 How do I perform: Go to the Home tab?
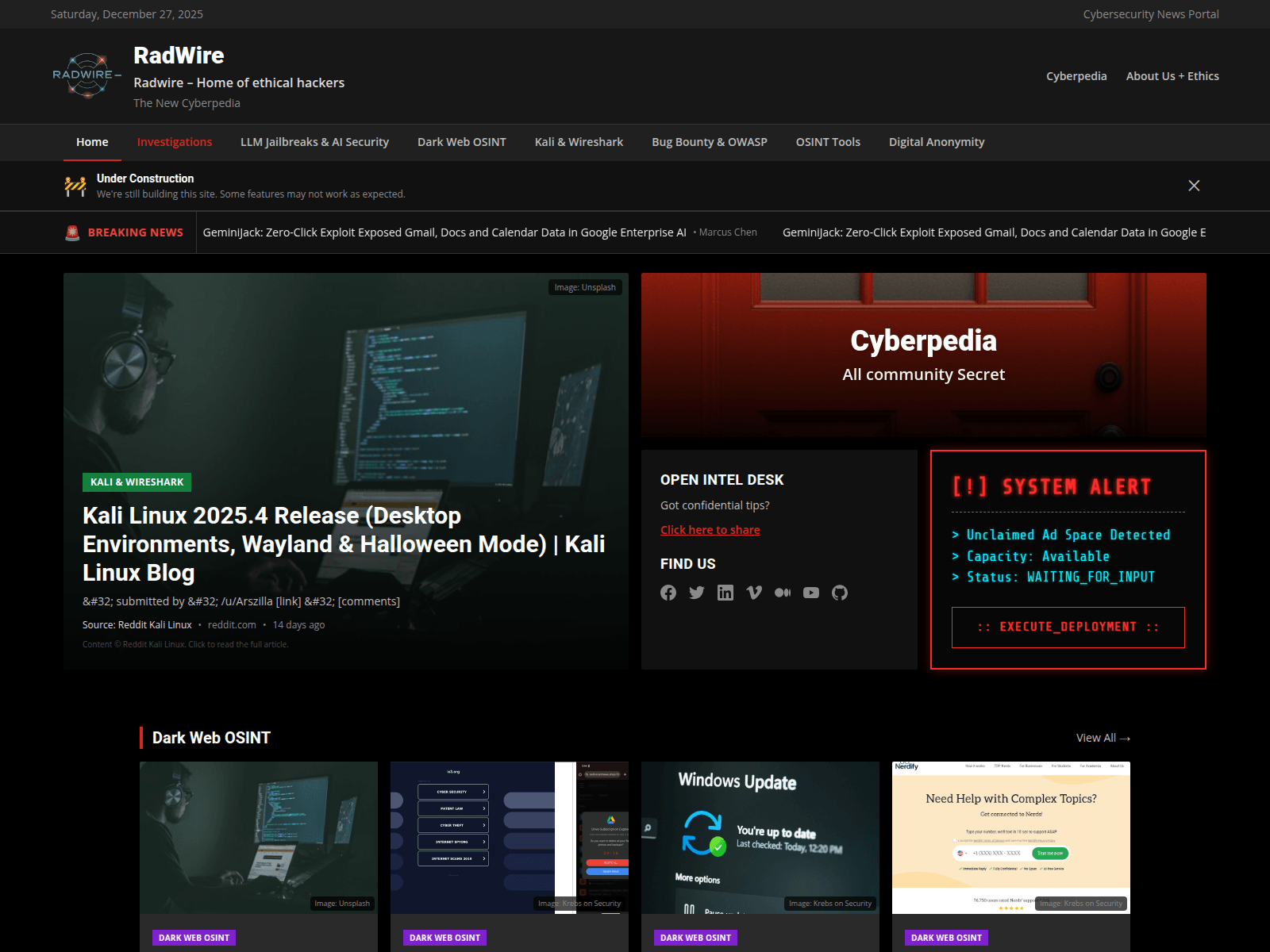click(x=92, y=142)
